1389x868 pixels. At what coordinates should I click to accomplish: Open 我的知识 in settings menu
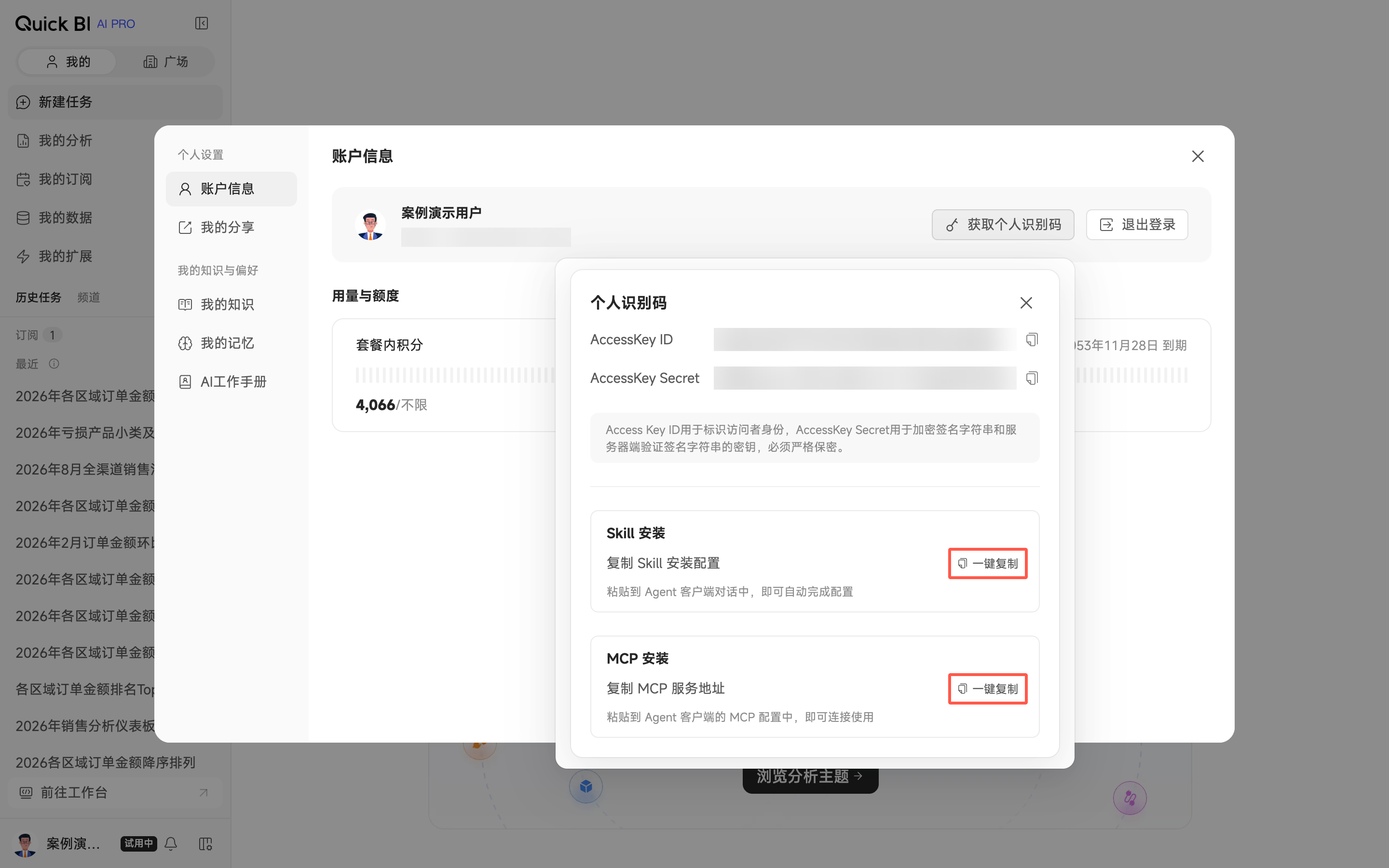(x=231, y=304)
